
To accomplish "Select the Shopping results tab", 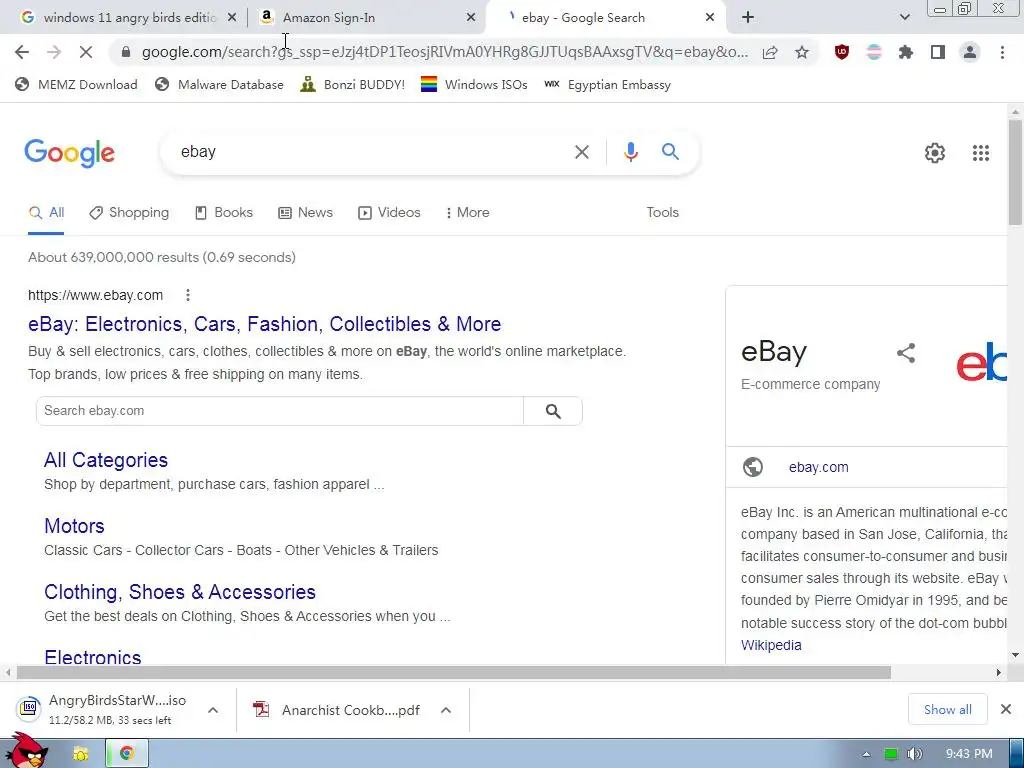I will [x=129, y=213].
